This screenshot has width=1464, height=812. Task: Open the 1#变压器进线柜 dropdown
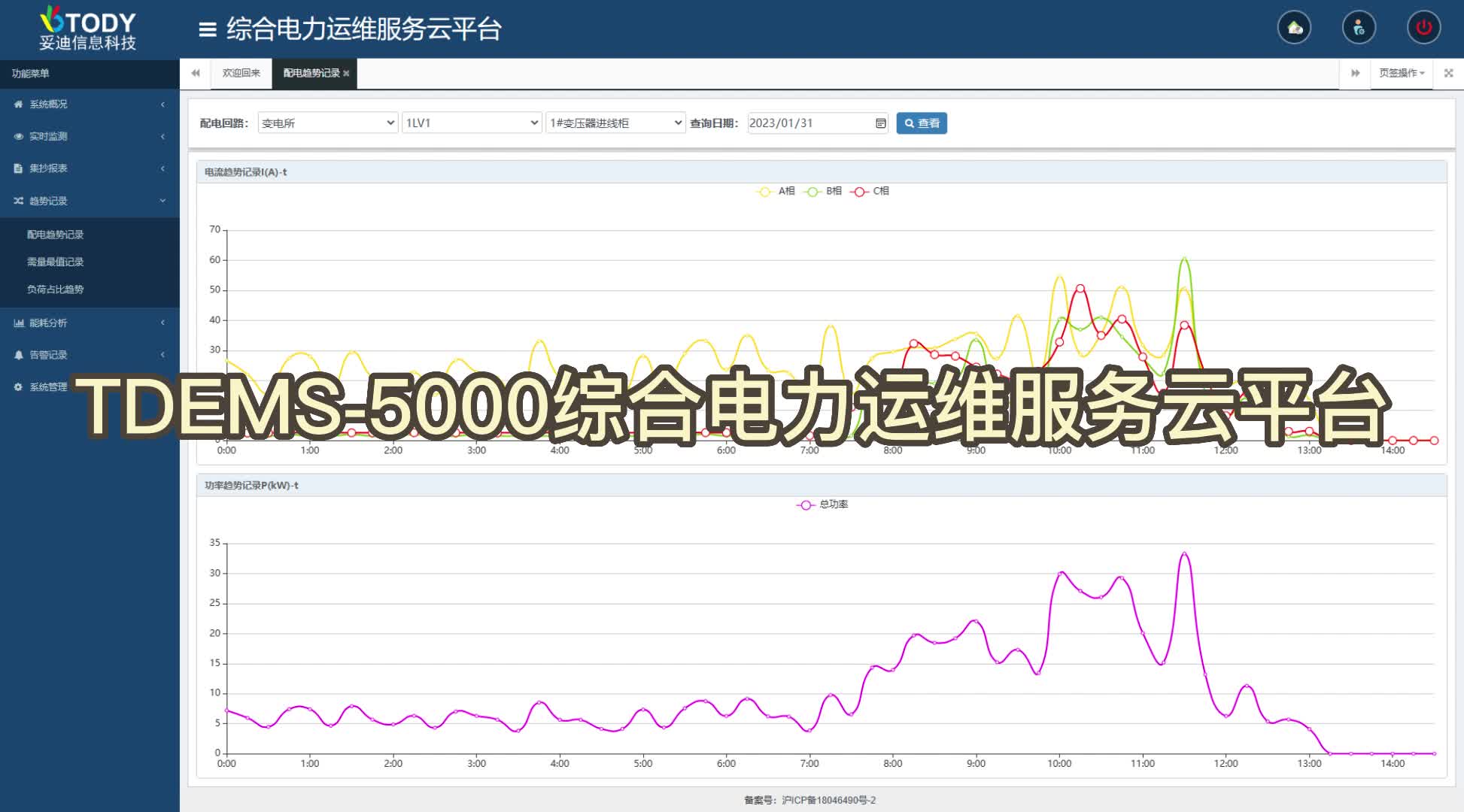(615, 123)
